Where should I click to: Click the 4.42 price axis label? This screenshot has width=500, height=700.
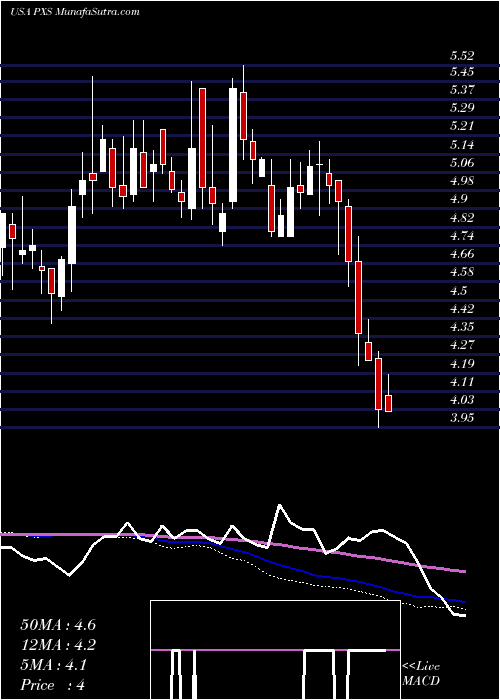(462, 308)
